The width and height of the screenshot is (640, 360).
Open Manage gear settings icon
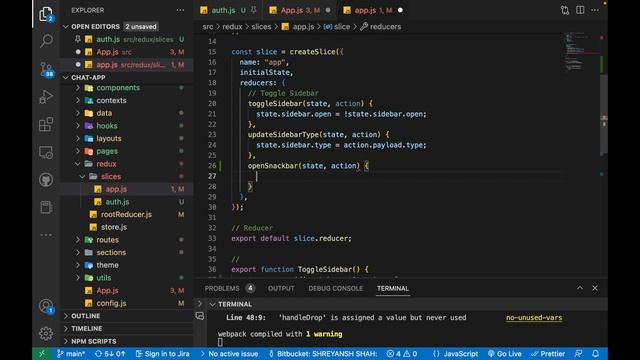click(46, 333)
